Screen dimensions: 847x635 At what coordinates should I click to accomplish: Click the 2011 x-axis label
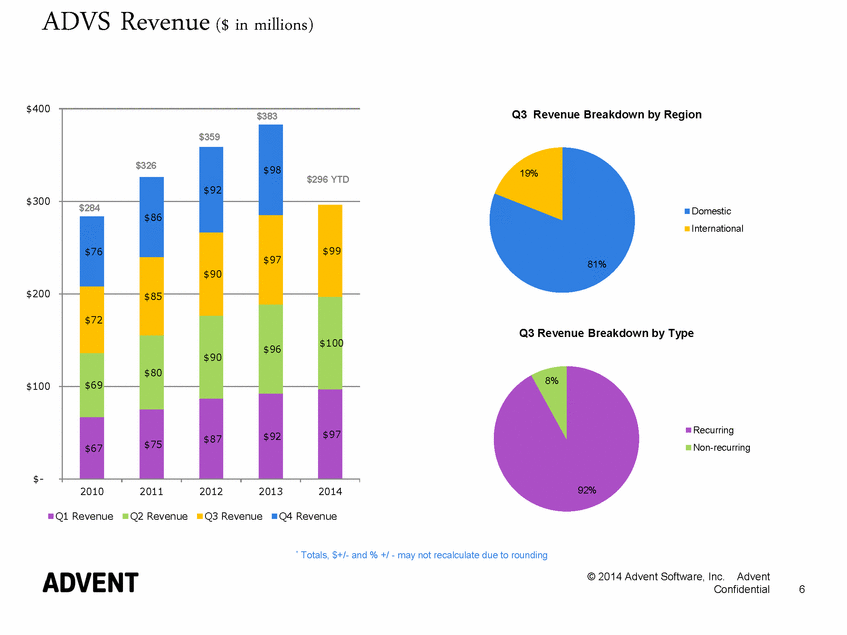[x=151, y=491]
